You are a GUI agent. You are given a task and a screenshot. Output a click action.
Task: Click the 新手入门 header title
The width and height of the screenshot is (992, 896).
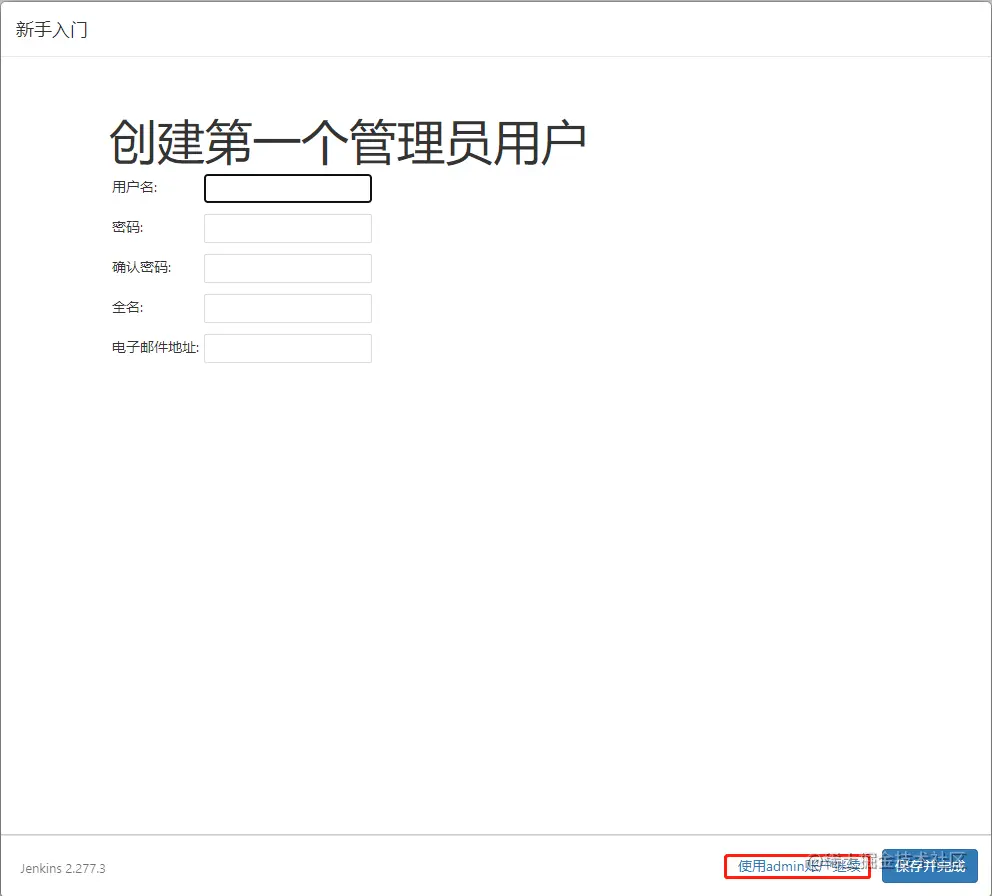(x=51, y=30)
